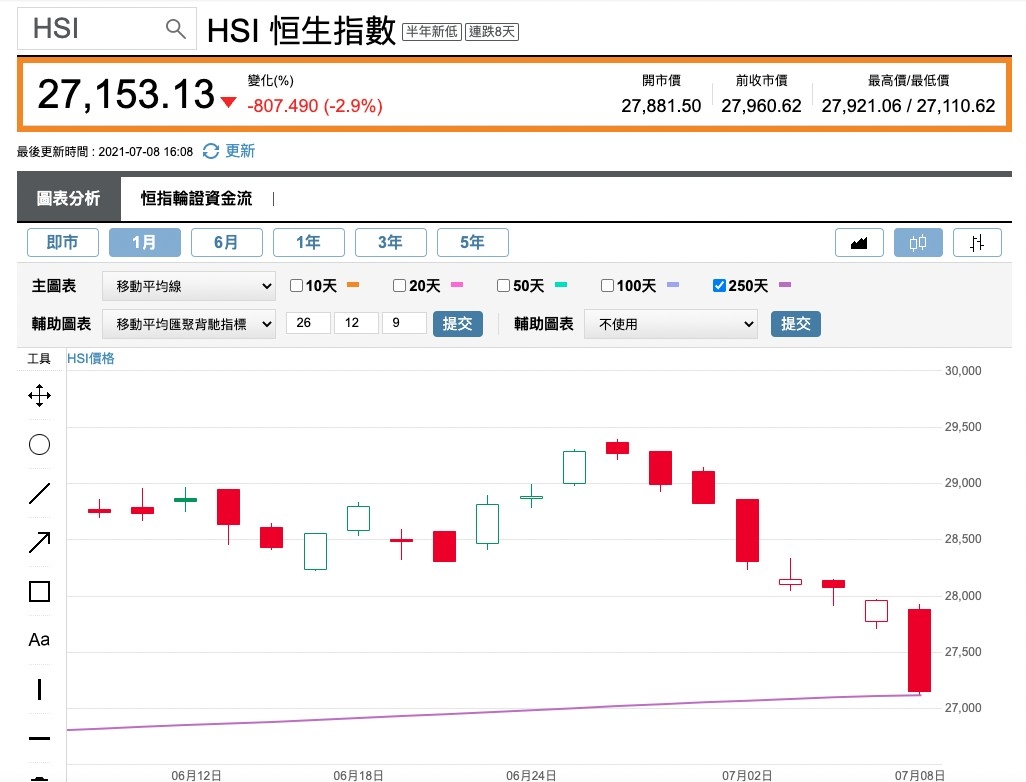Submit the MACD indicator settings
The width and height of the screenshot is (1026, 782).
coord(457,323)
